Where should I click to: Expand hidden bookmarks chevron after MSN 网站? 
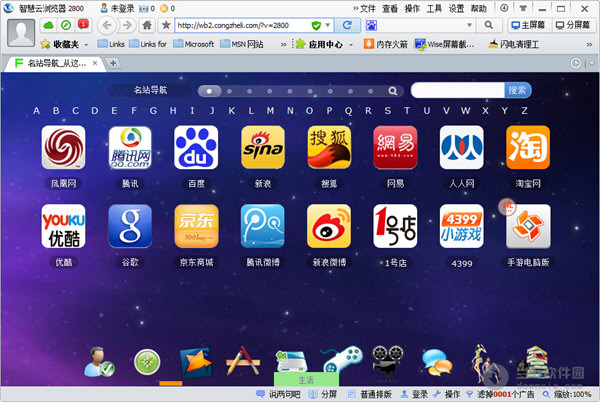(283, 45)
